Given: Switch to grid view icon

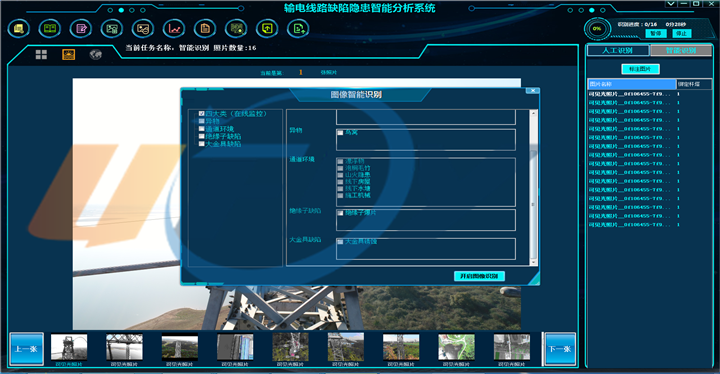Looking at the screenshot, I should 41,55.
